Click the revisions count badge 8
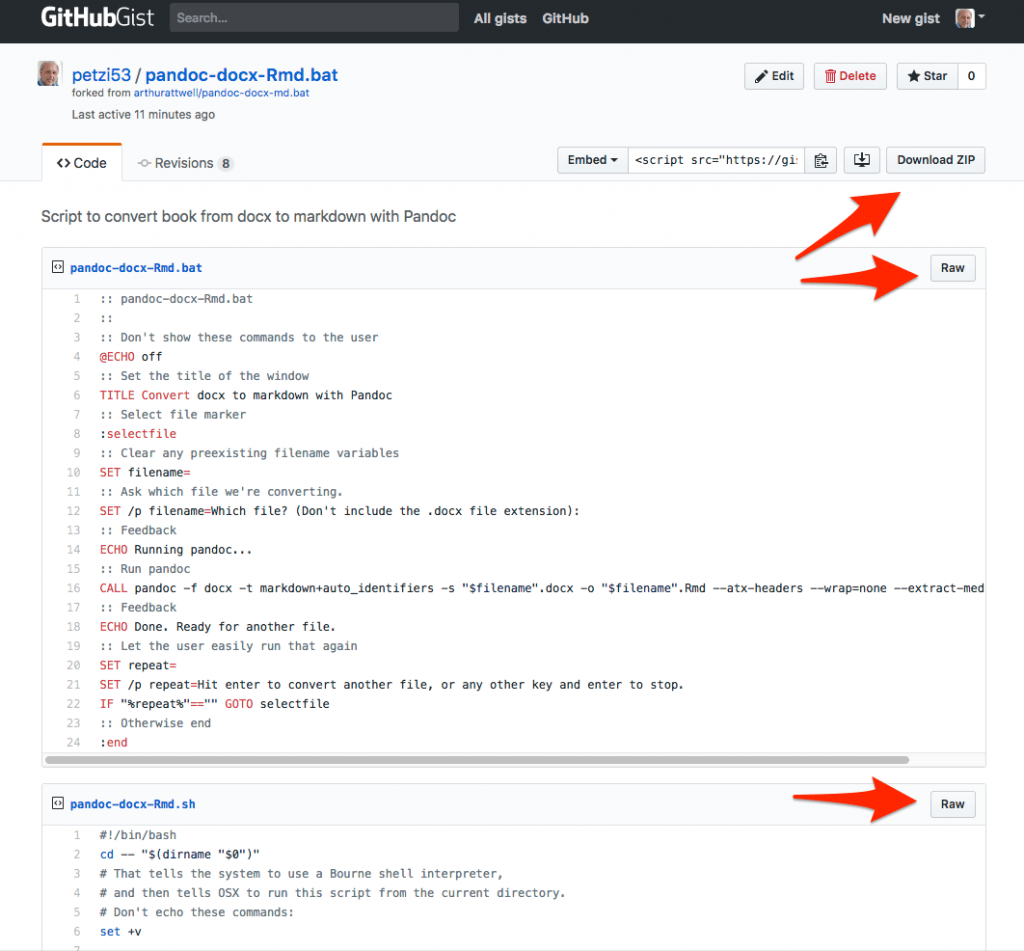This screenshot has height=951, width=1024. (x=225, y=163)
